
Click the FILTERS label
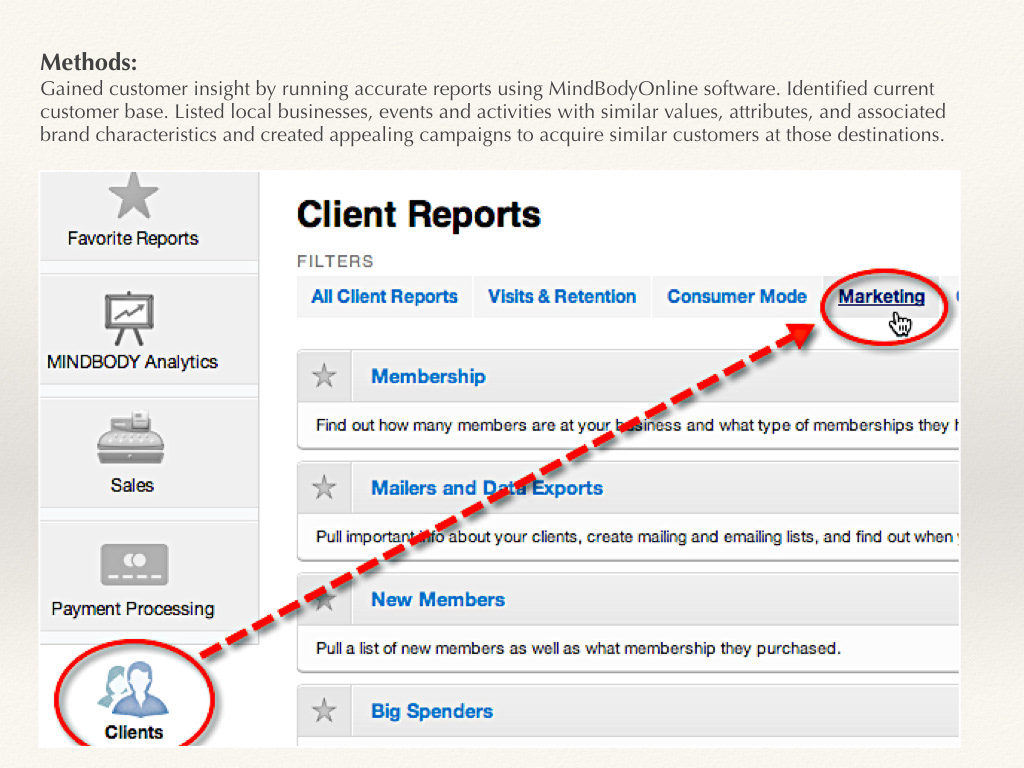[x=335, y=261]
